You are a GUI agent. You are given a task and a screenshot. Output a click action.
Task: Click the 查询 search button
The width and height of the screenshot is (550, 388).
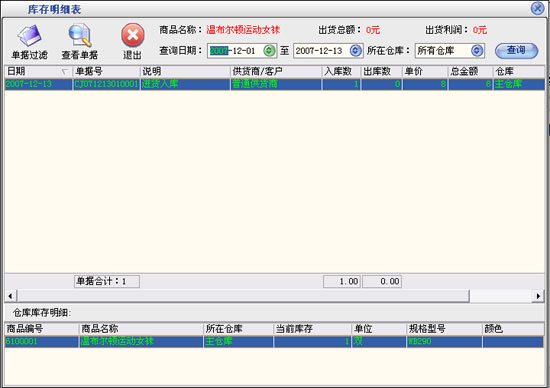pyautogui.click(x=516, y=51)
